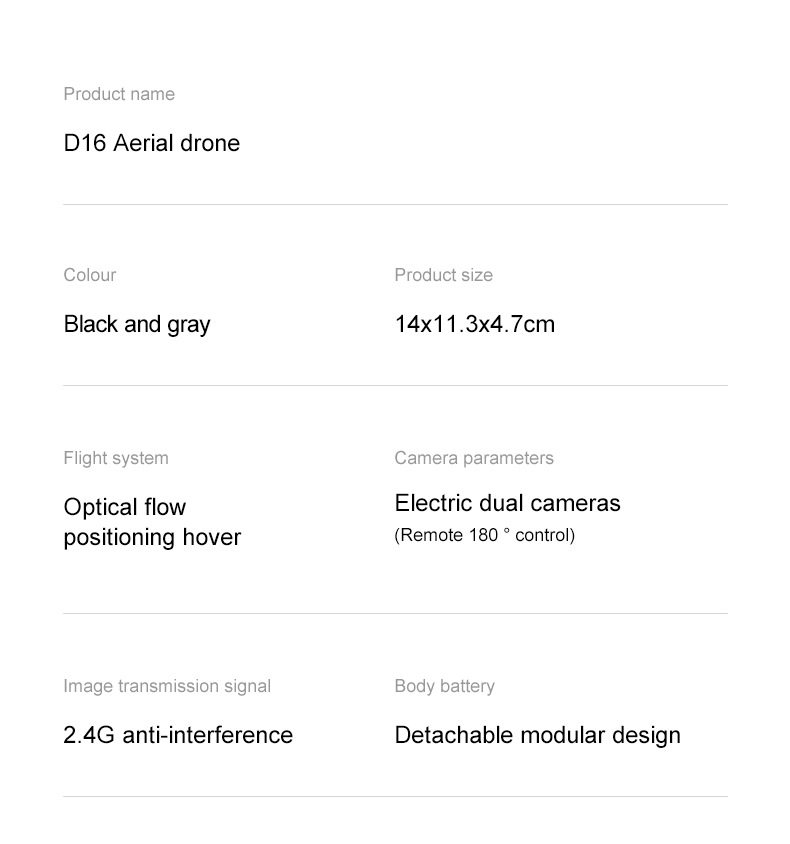Select the "Black and gray" value
The width and height of the screenshot is (790, 844).
click(x=137, y=324)
